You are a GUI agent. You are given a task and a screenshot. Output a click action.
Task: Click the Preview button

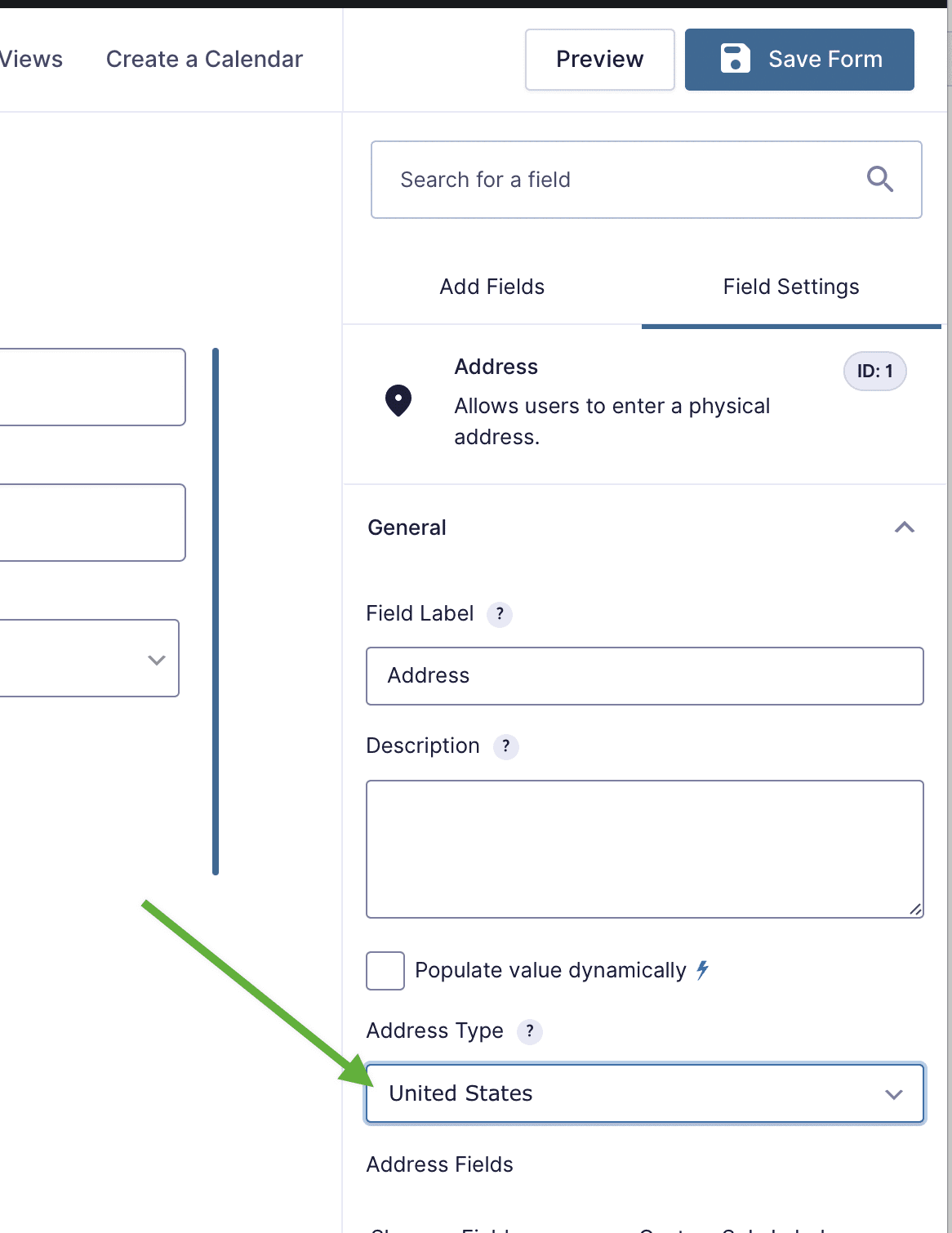tap(599, 59)
